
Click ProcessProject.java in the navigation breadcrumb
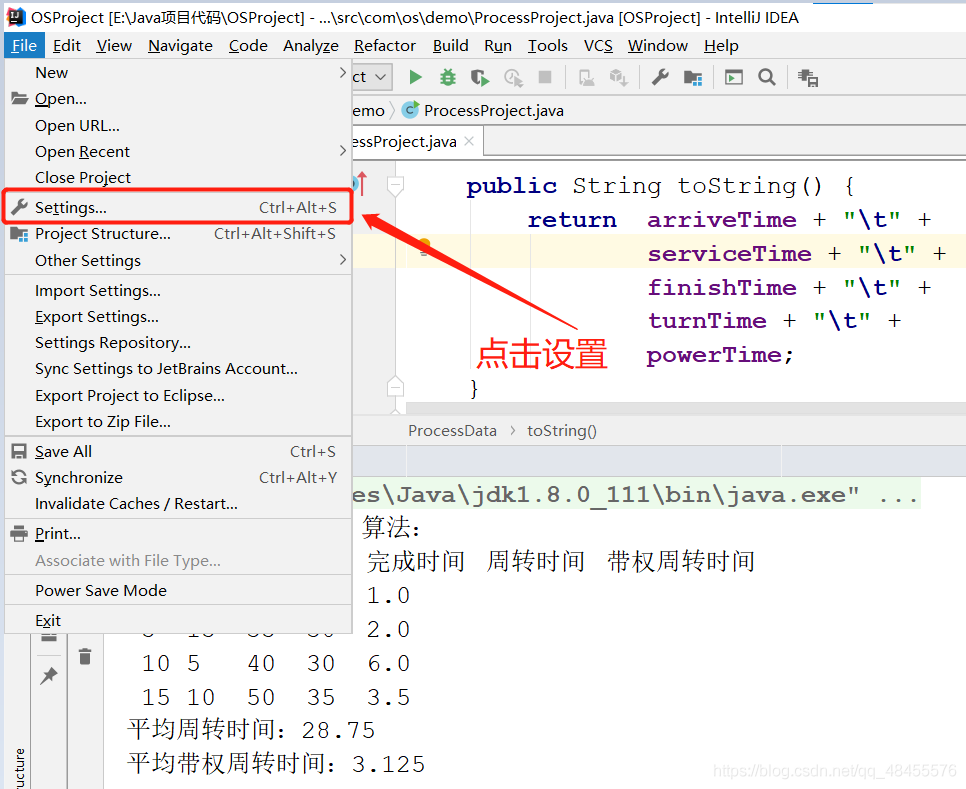(x=493, y=110)
